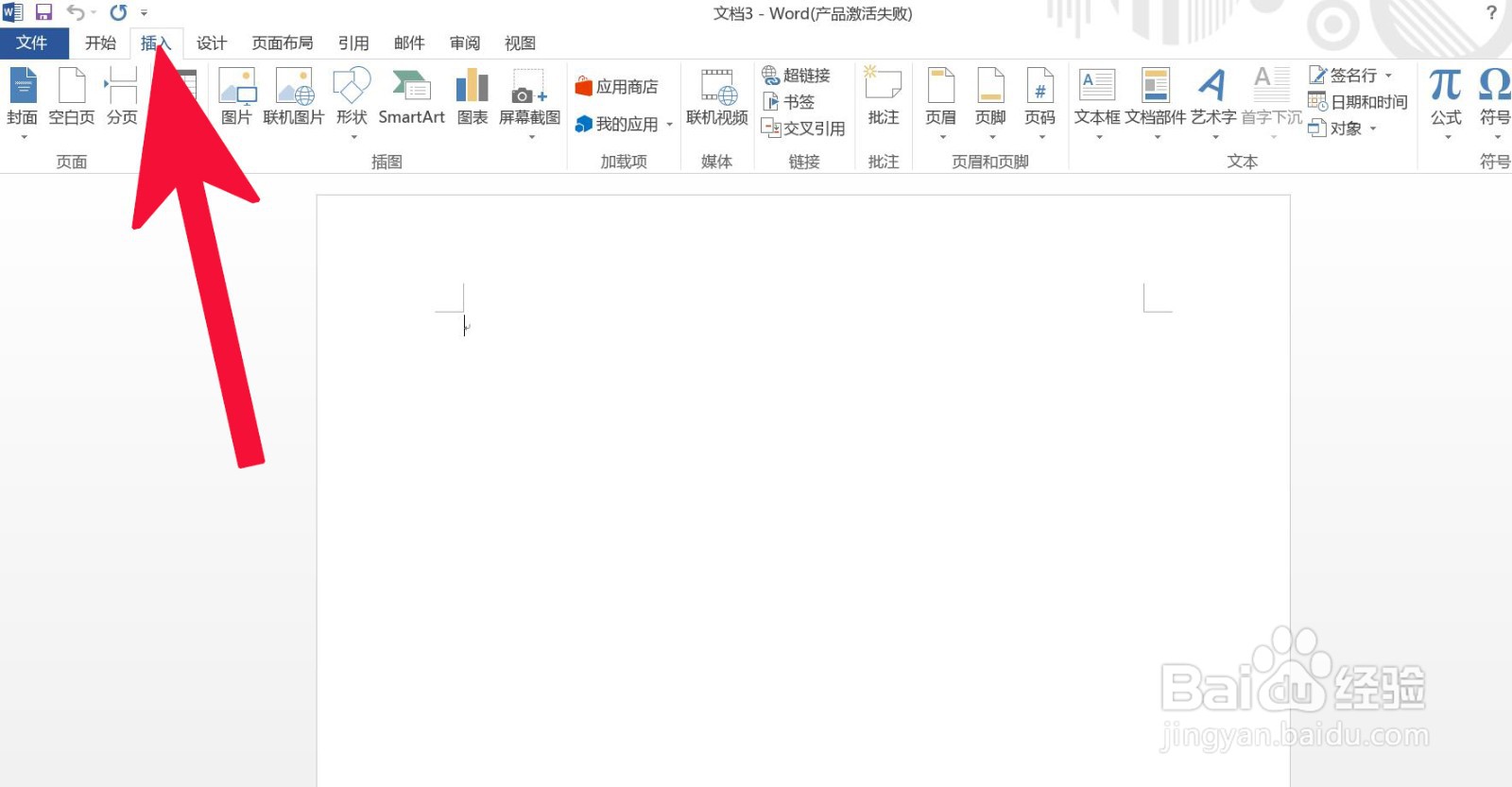
Task: Click the Save icon in quick access toolbar
Action: 43,12
